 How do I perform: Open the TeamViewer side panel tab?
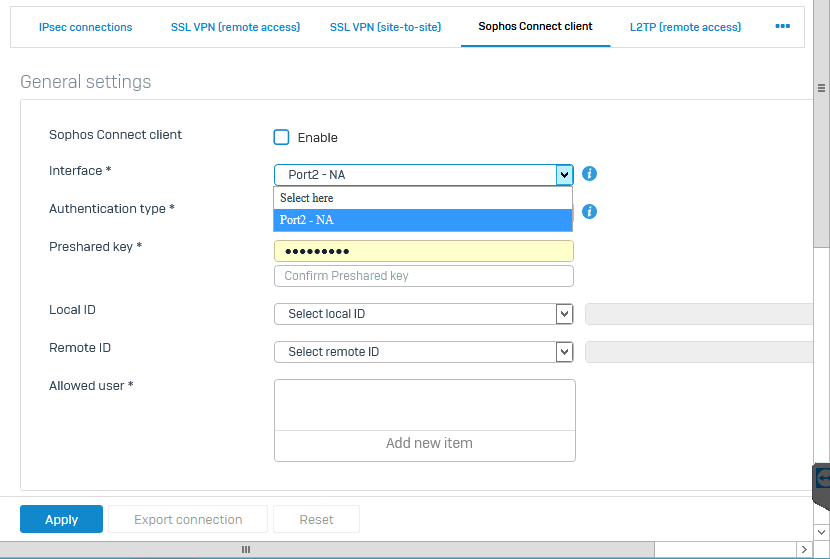pyautogui.click(x=821, y=486)
